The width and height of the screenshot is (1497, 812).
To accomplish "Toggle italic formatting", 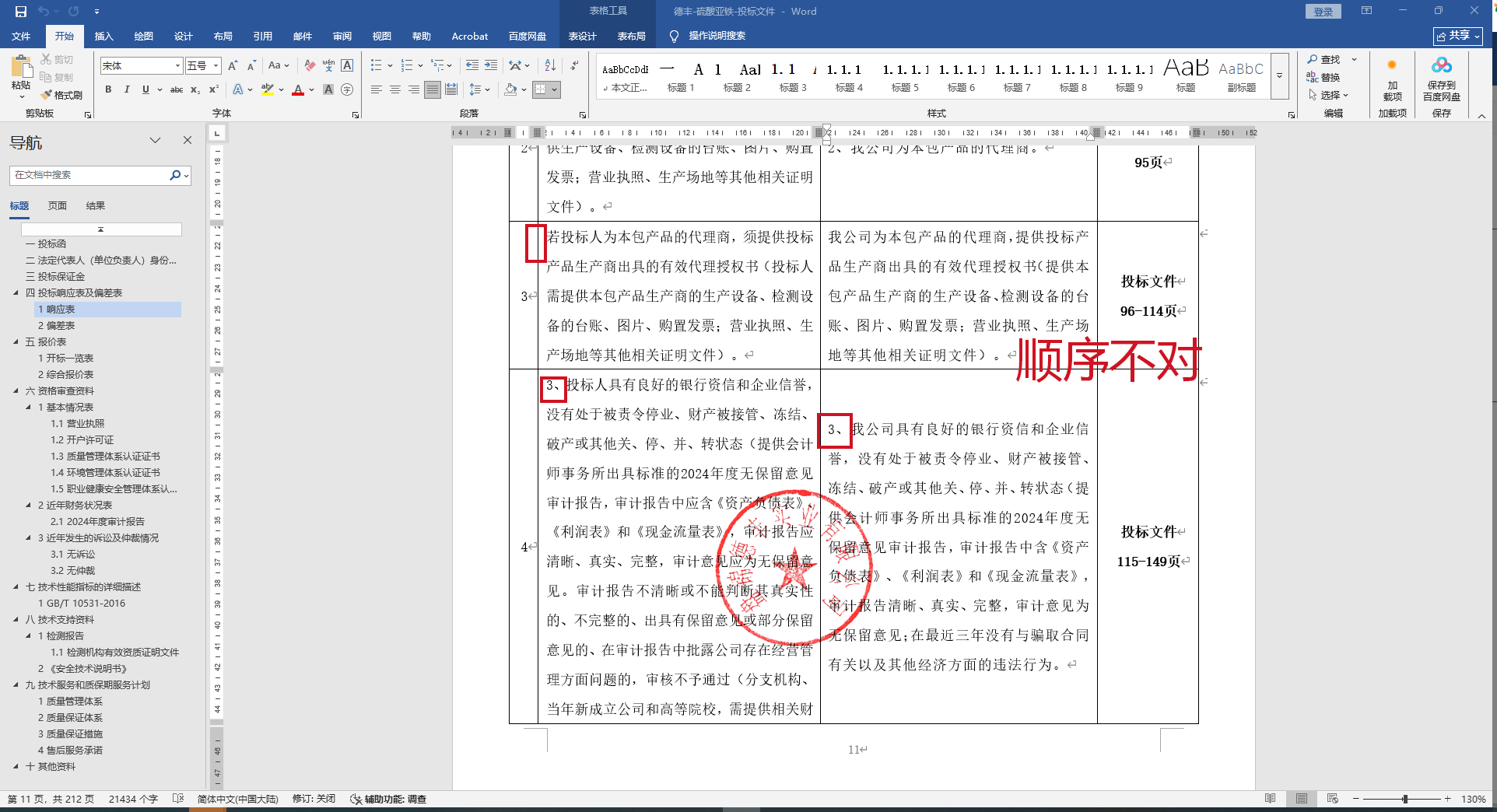I will click(x=127, y=89).
